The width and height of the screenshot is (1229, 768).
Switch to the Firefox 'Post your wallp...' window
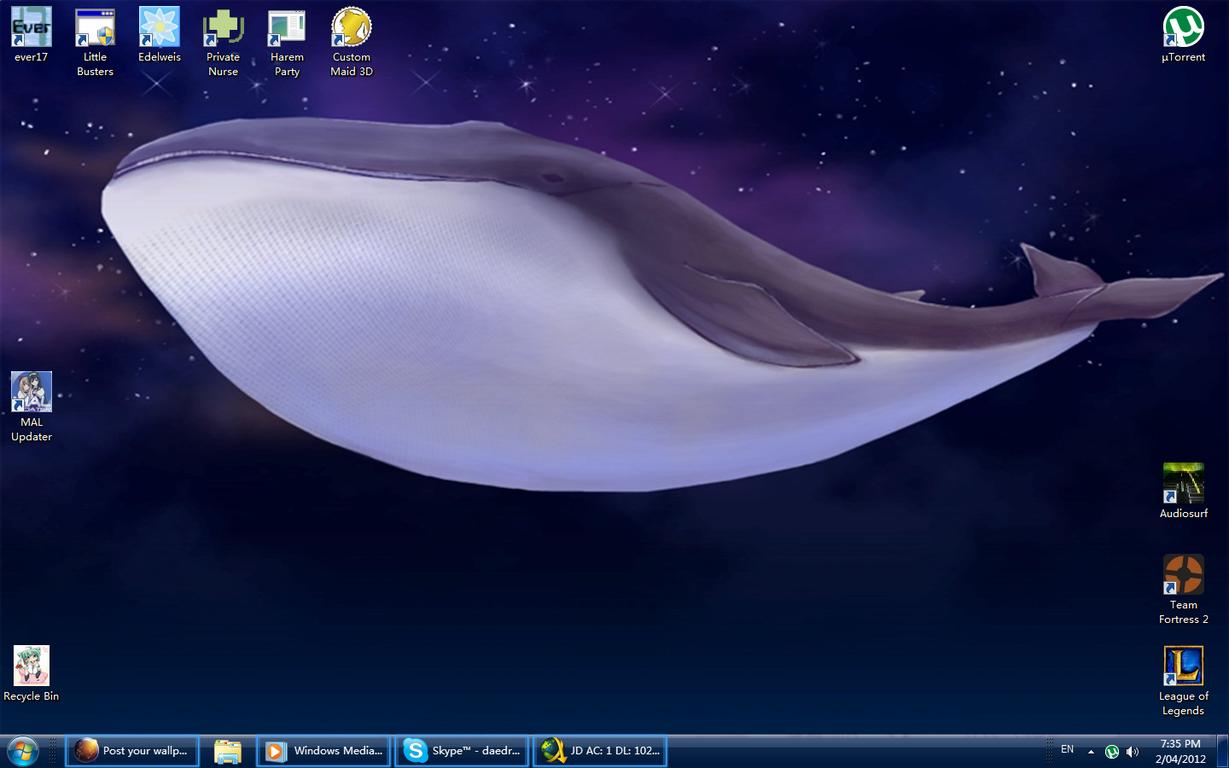pyautogui.click(x=132, y=751)
